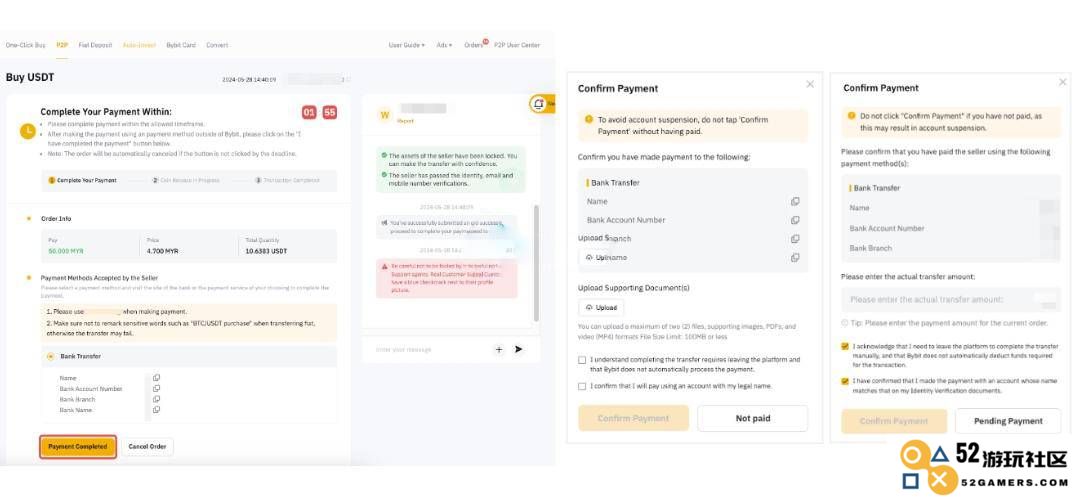Switch to P2P tab

pyautogui.click(x=63, y=45)
